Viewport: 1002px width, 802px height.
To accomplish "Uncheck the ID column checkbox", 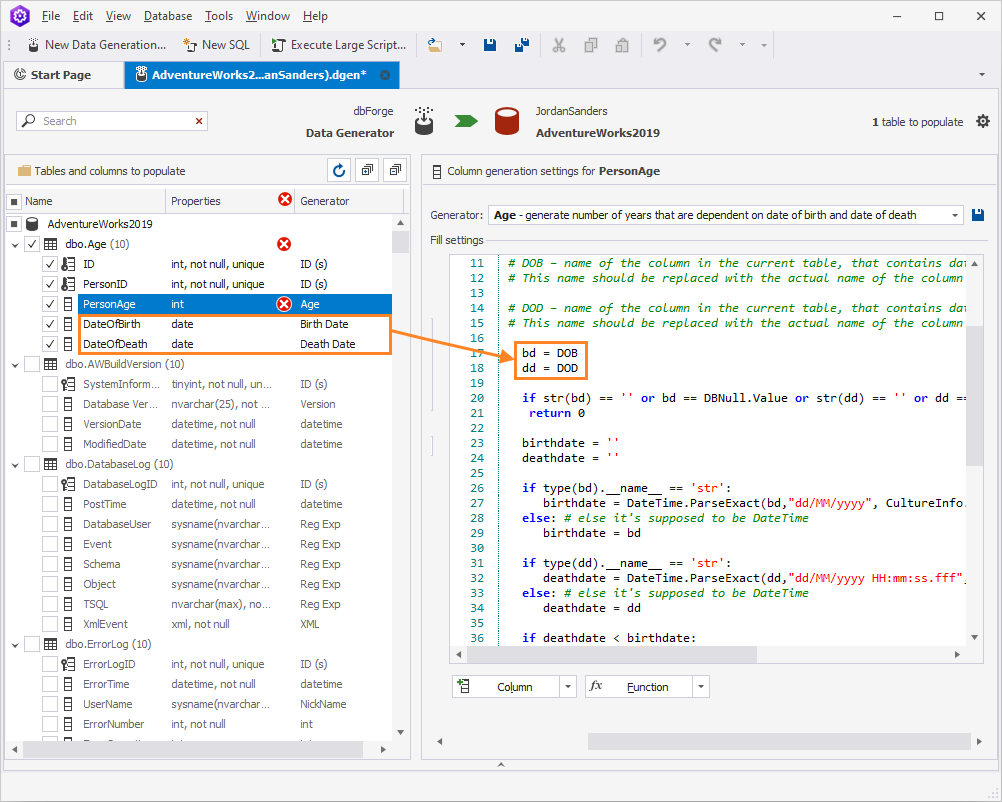I will click(50, 264).
